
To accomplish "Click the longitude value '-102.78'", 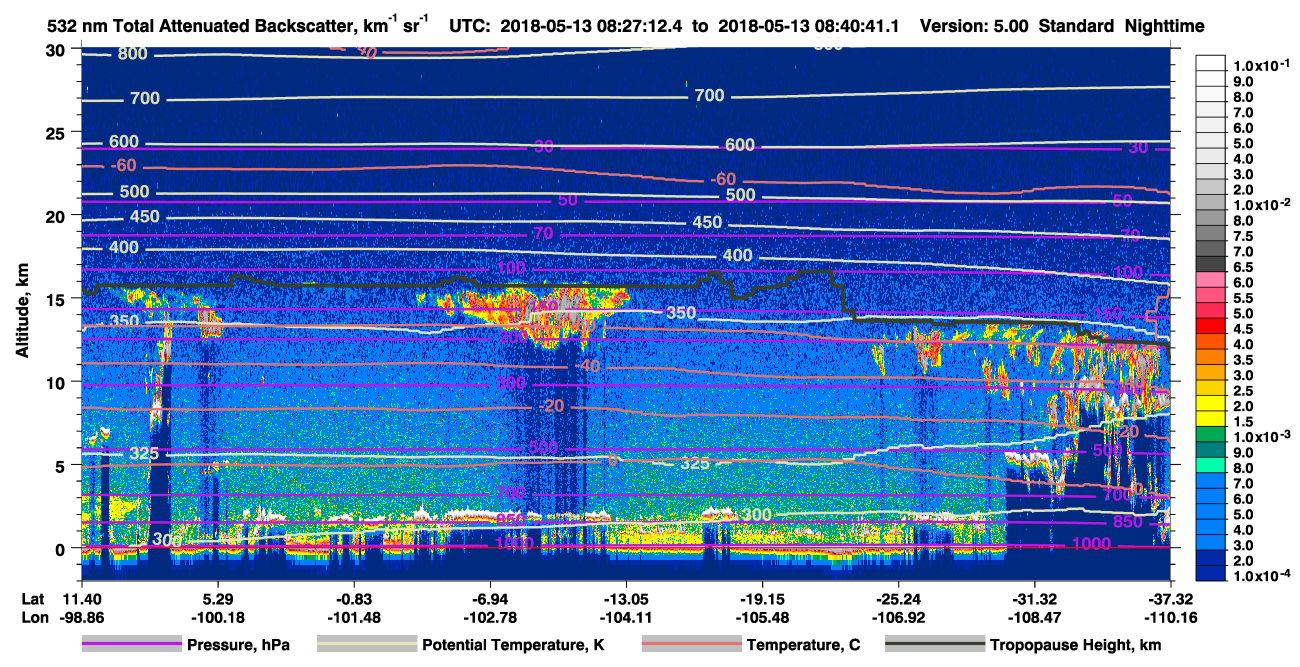I will [x=490, y=618].
